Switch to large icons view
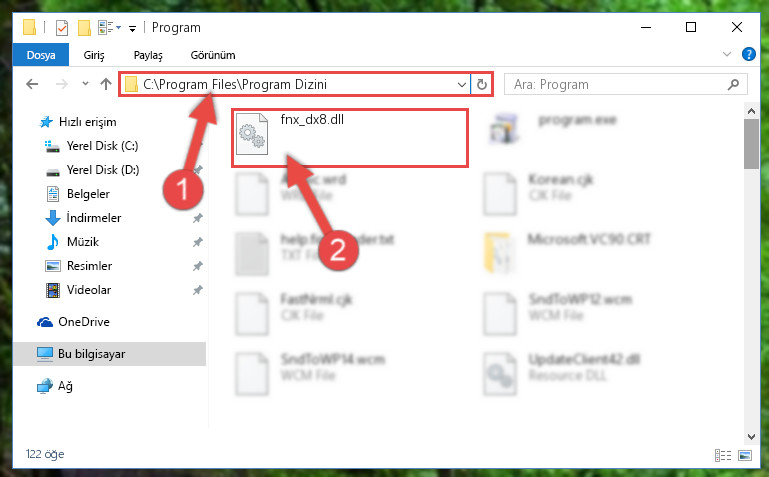The height and width of the screenshot is (477, 769). pos(745,455)
